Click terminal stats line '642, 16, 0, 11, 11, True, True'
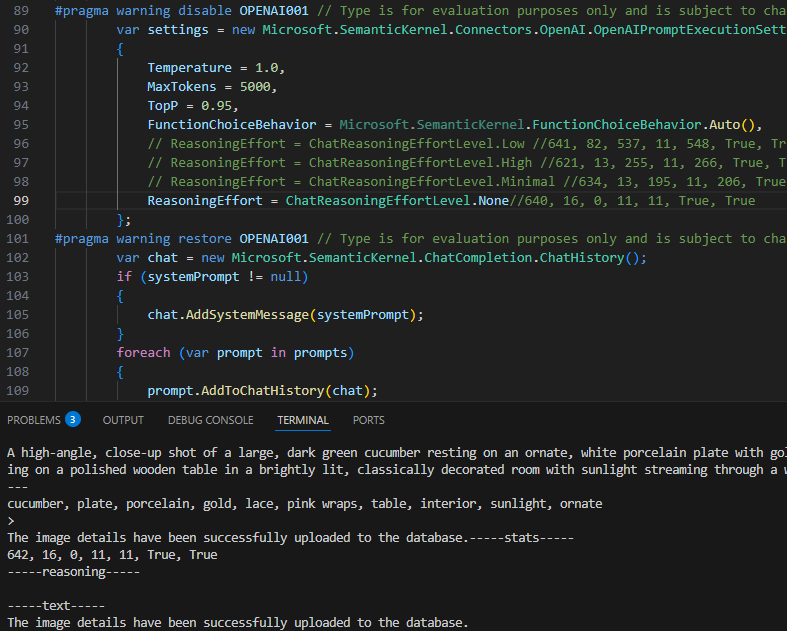 112,555
